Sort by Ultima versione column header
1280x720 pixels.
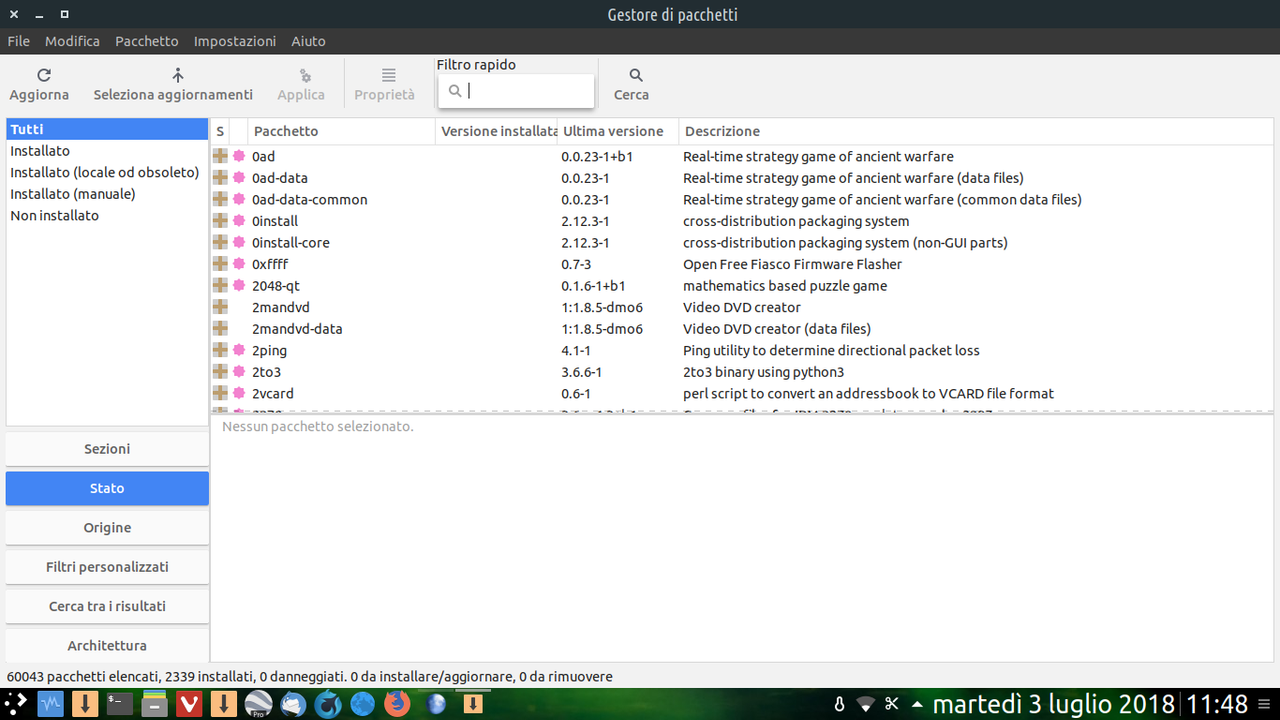coord(617,131)
